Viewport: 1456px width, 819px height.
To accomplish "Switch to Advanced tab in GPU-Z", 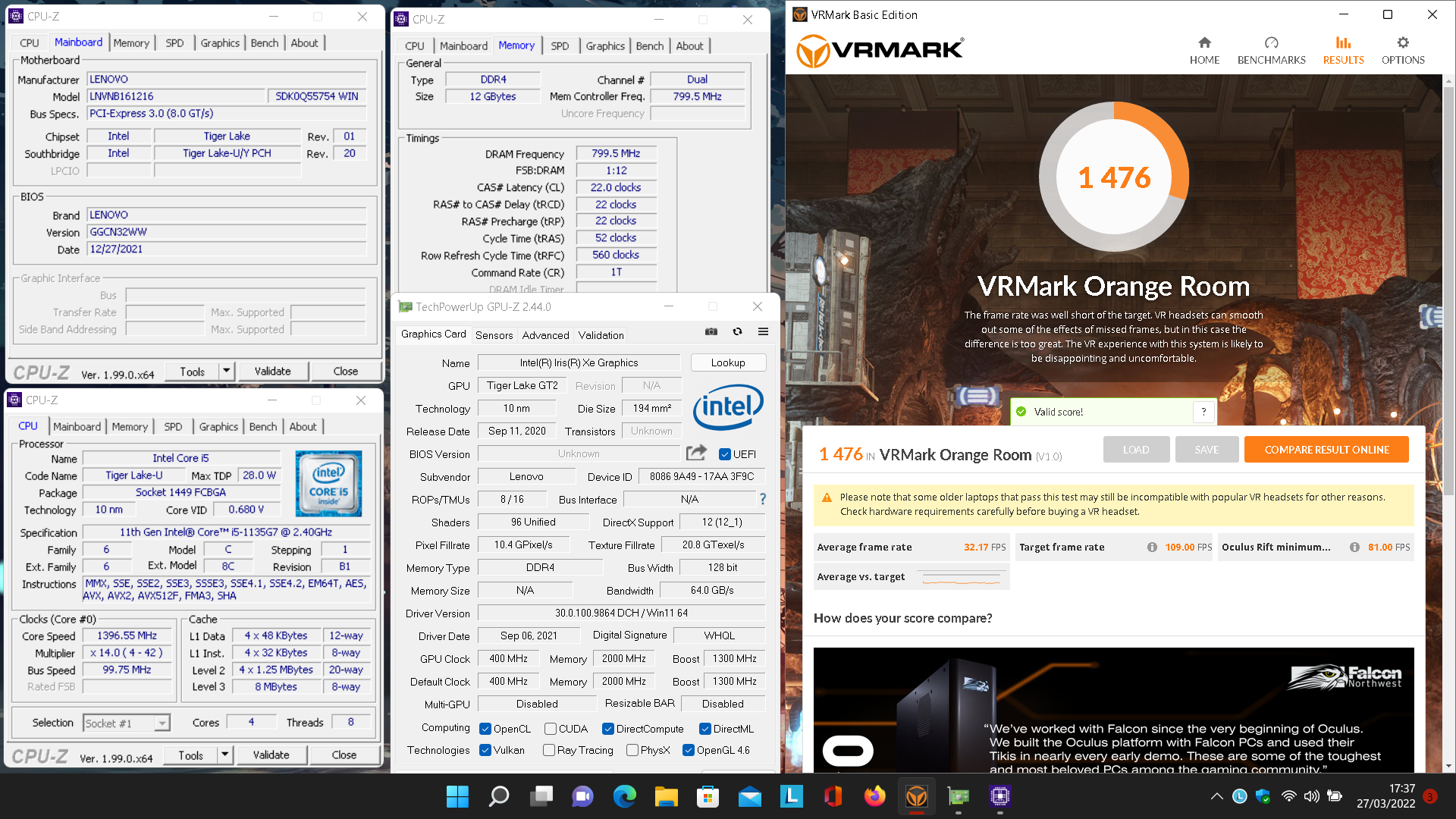I will [545, 335].
